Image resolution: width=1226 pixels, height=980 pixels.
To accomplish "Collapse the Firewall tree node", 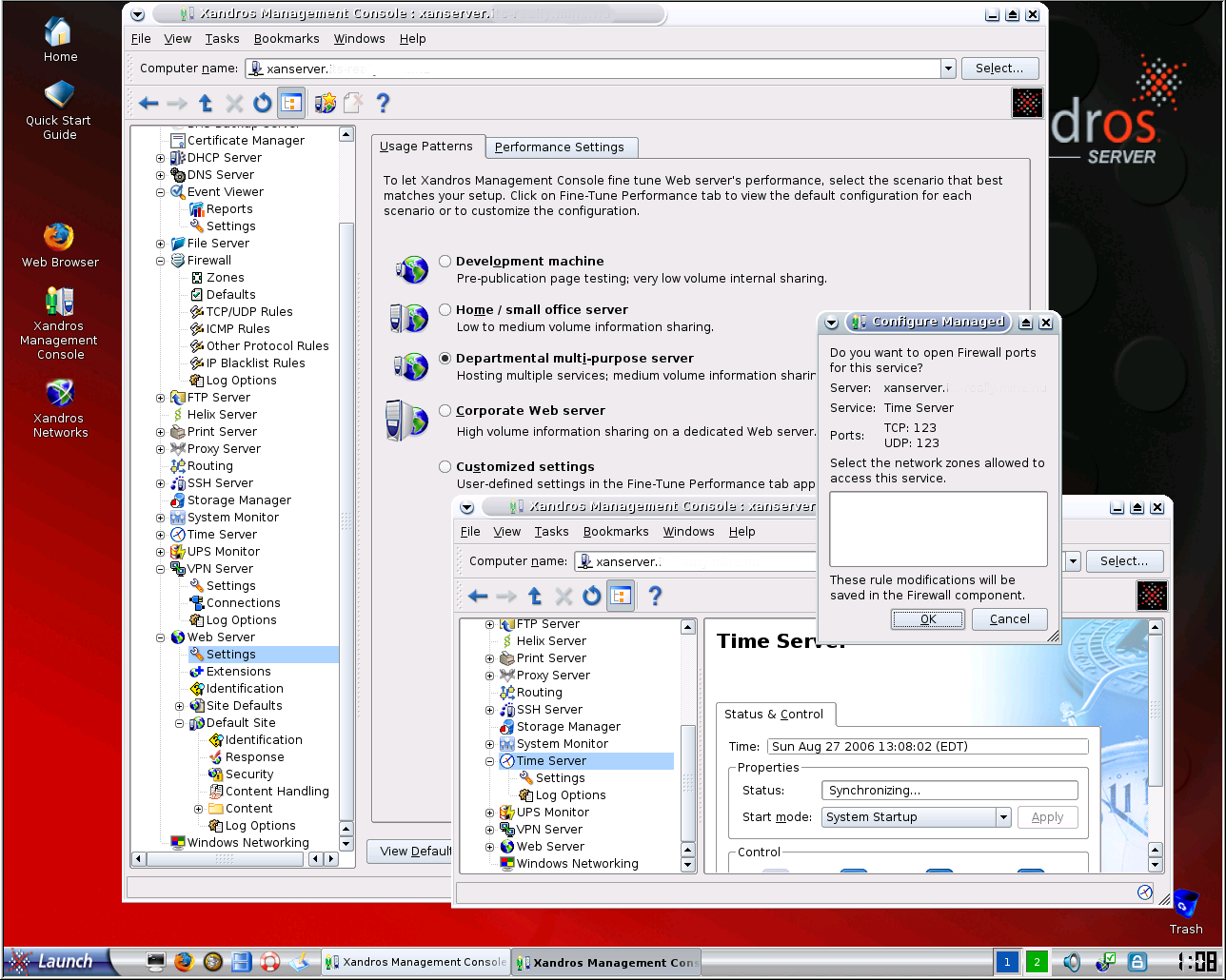I will [x=161, y=261].
